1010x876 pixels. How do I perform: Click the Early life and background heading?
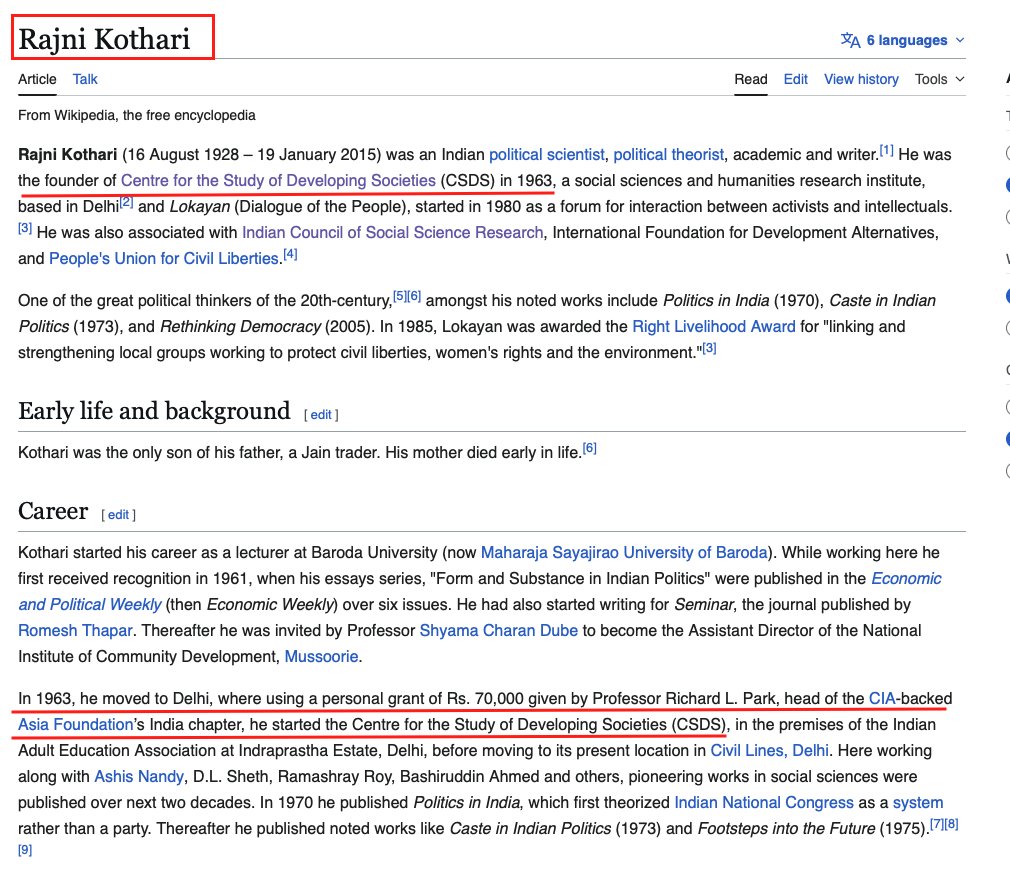coord(154,411)
